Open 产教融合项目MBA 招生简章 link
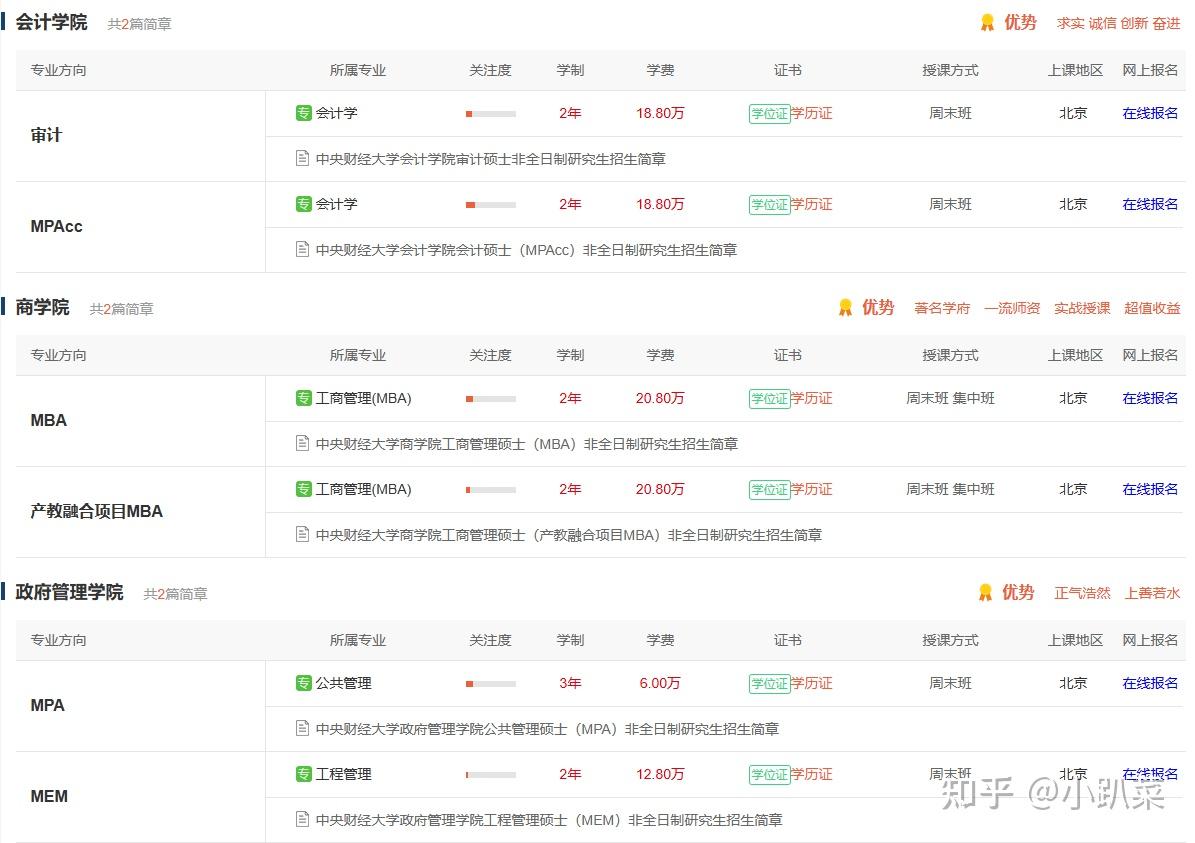The width and height of the screenshot is (1195, 843). [x=569, y=535]
